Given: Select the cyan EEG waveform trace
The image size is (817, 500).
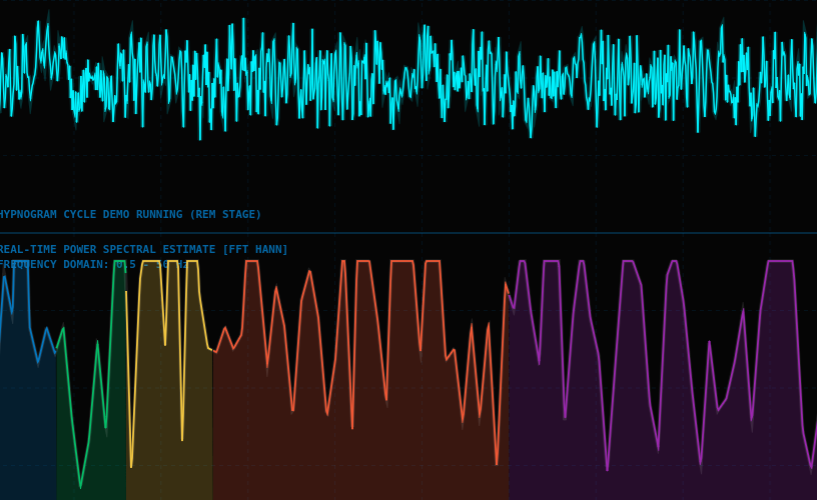Looking at the screenshot, I should coord(408,79).
